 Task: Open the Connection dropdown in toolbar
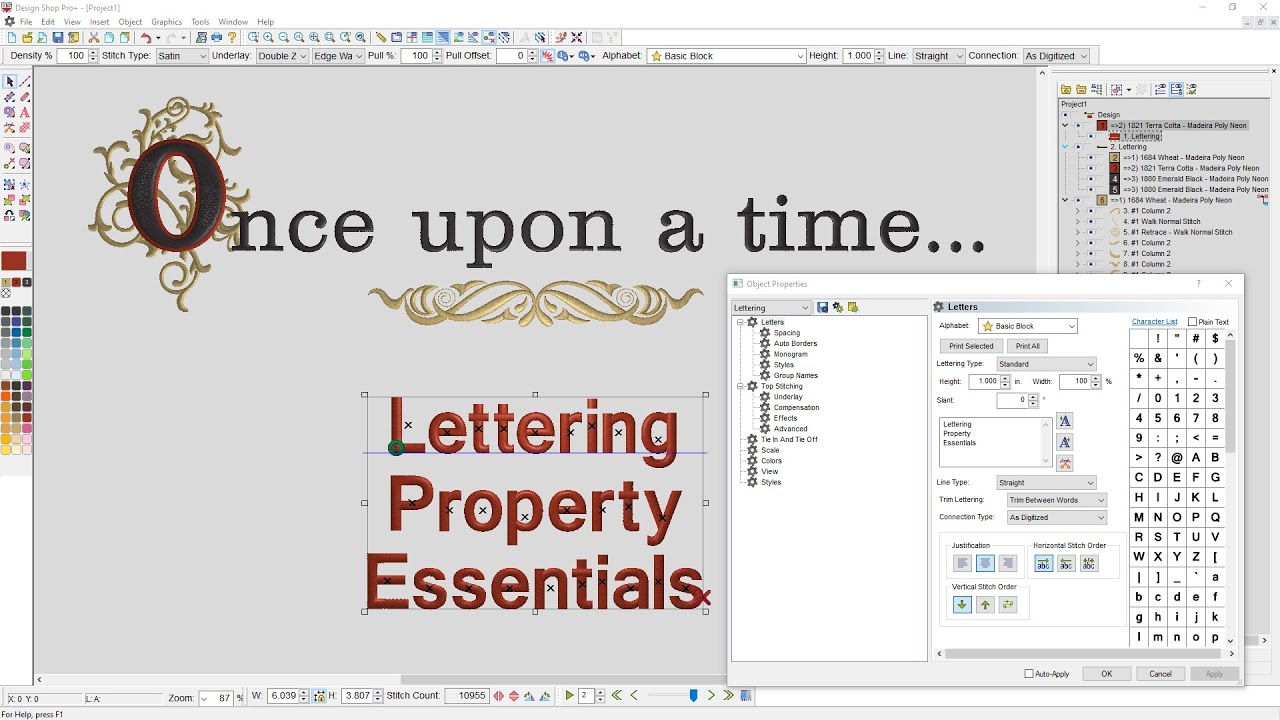click(x=1056, y=56)
